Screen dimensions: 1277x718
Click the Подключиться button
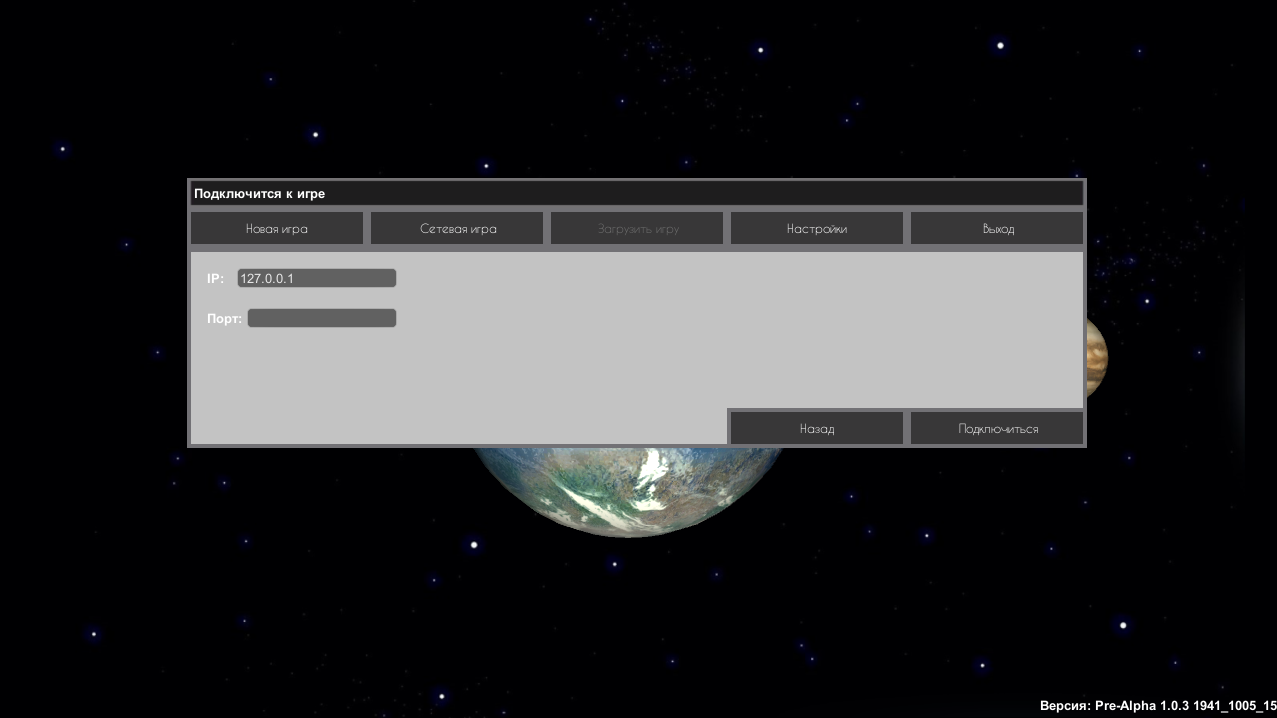(x=997, y=428)
